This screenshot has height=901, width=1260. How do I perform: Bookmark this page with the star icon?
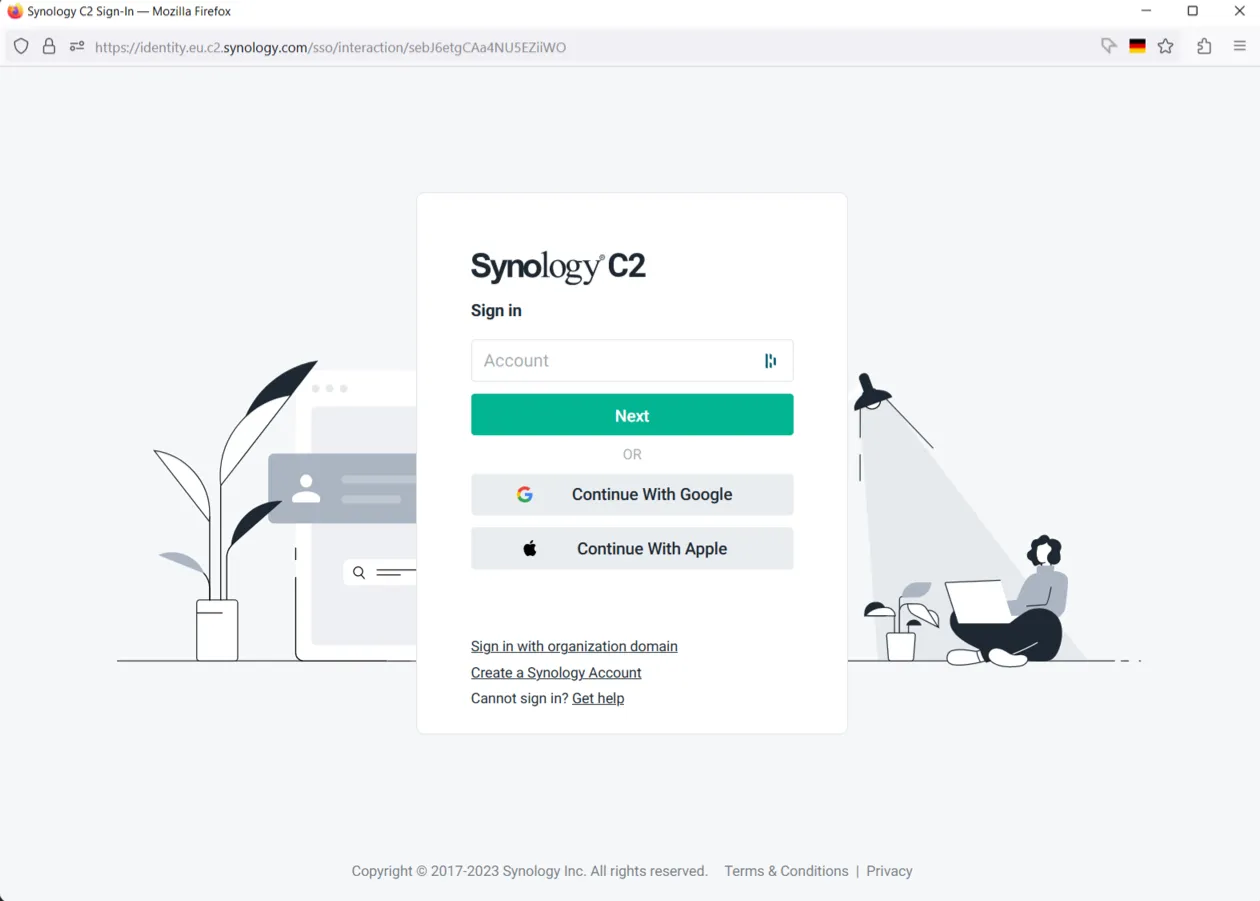point(1165,46)
